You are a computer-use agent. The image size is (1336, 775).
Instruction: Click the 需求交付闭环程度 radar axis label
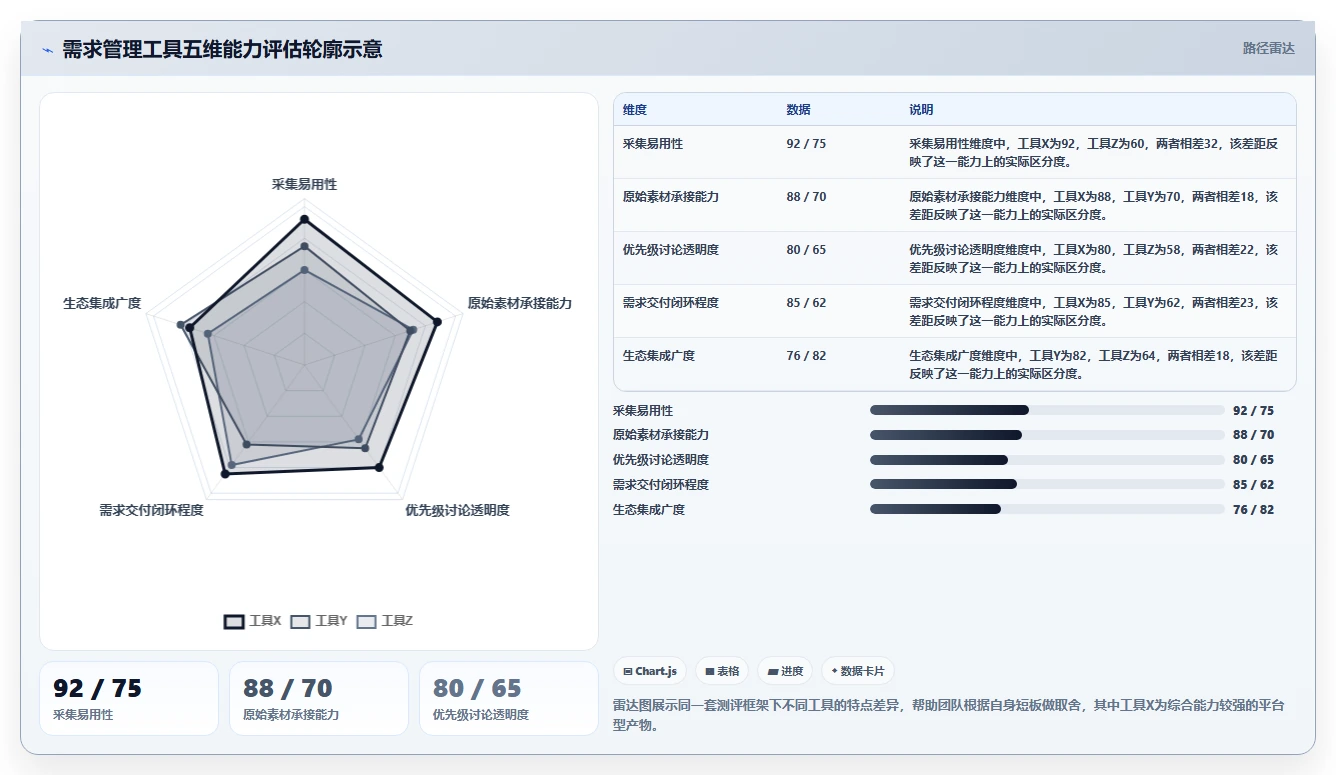point(151,510)
